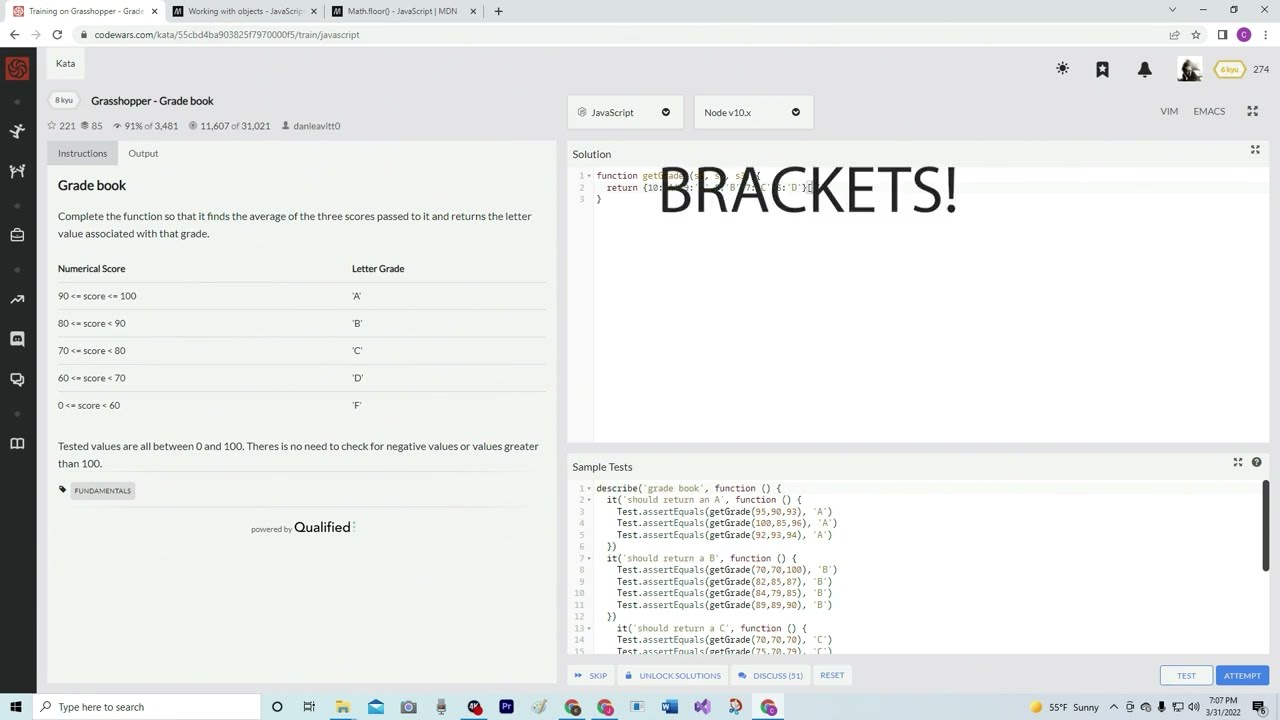Collapse 'should return a C' fold arrow
Screen dimensions: 1280x720
tap(589, 628)
